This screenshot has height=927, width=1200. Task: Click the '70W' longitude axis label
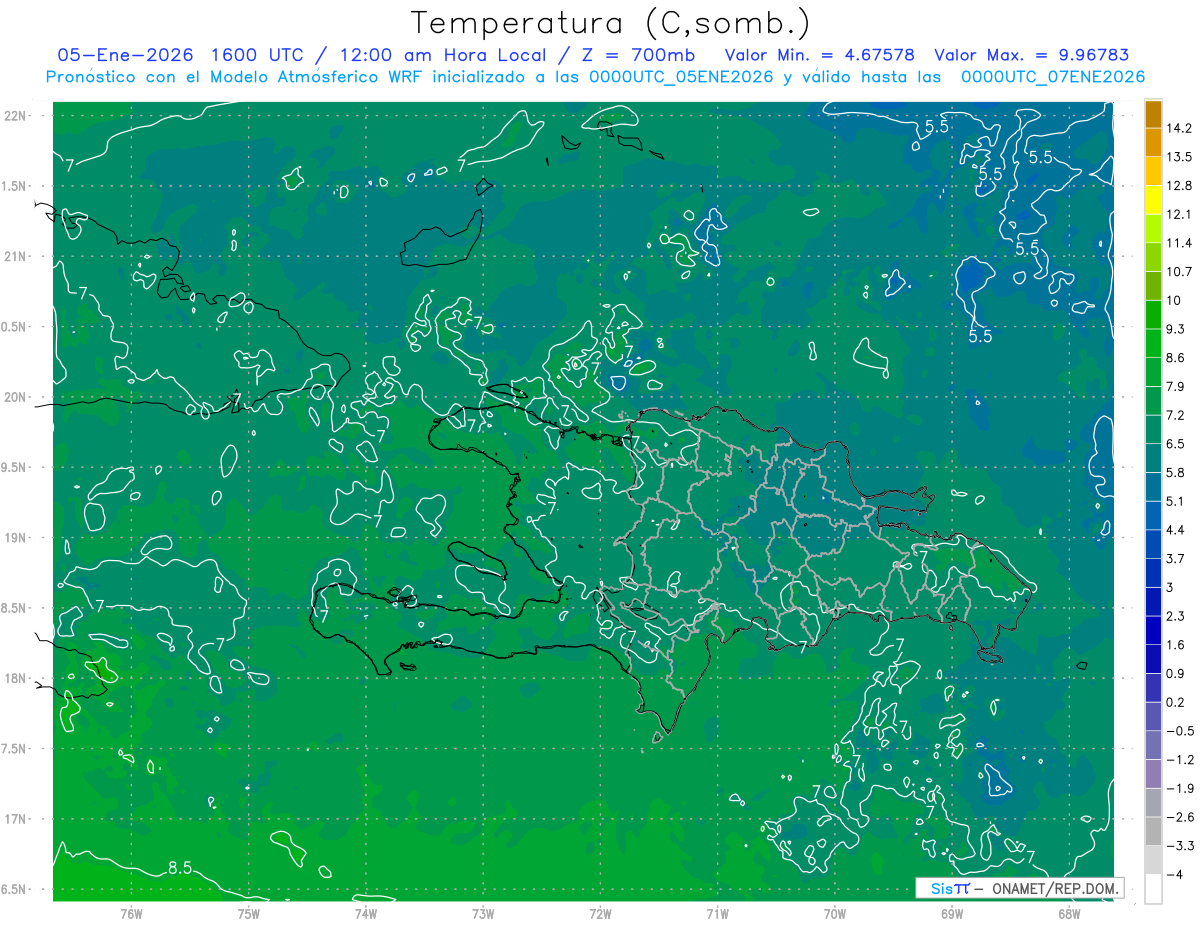tap(835, 913)
